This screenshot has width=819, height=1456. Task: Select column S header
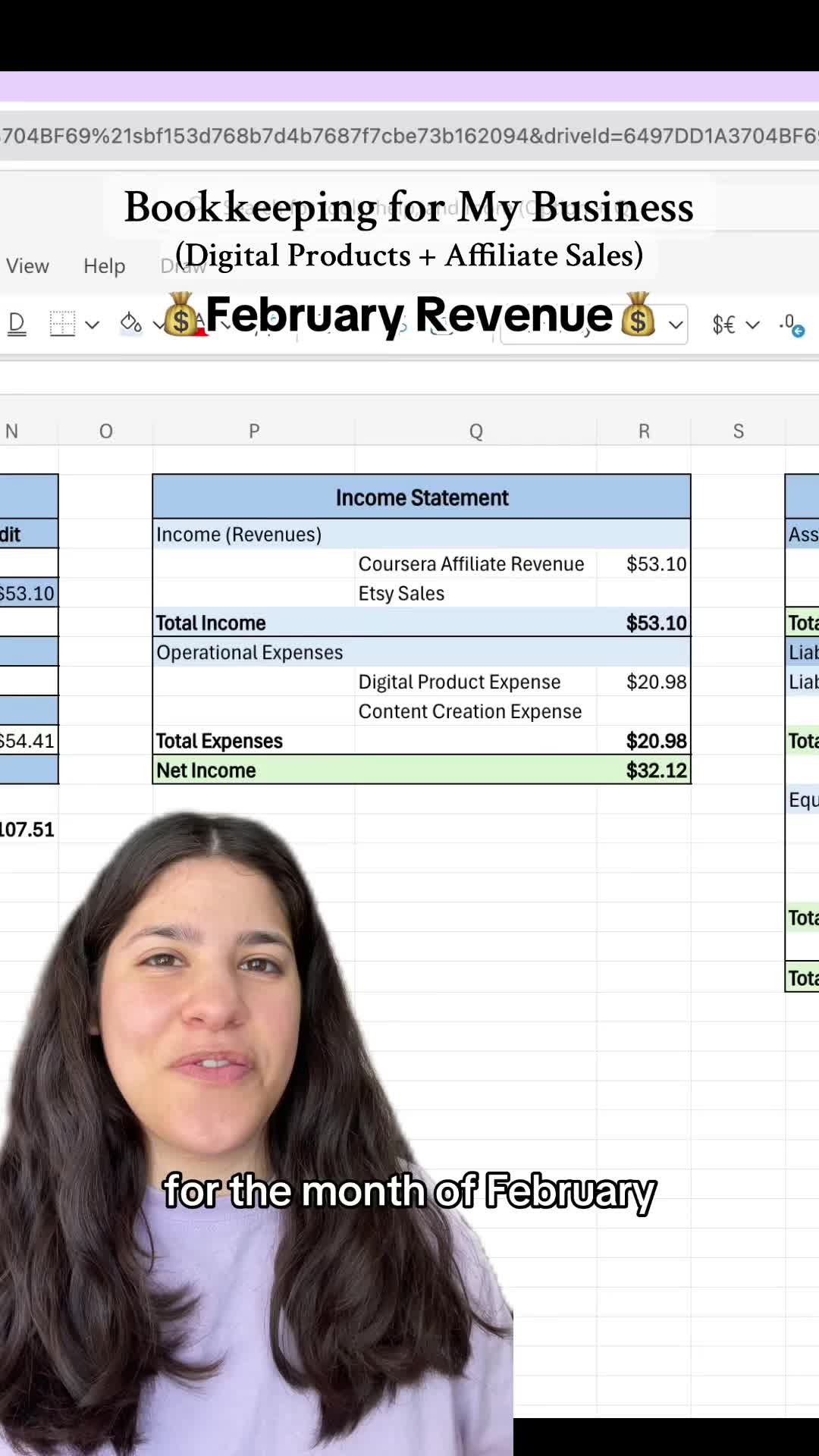[x=738, y=431]
